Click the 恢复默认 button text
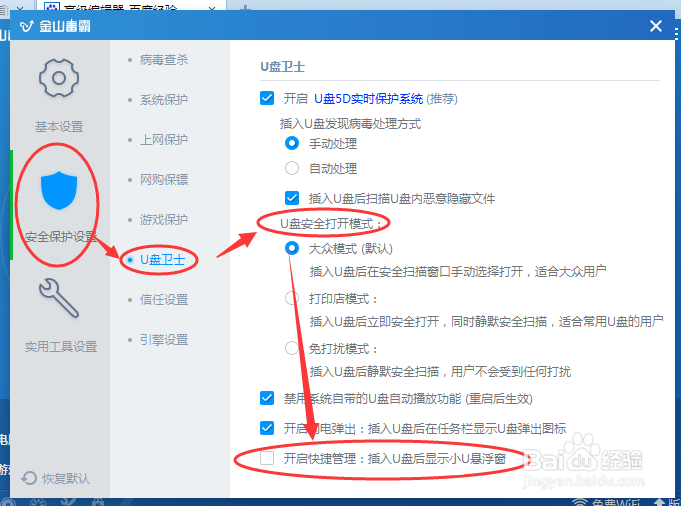The width and height of the screenshot is (681, 506). [66, 479]
